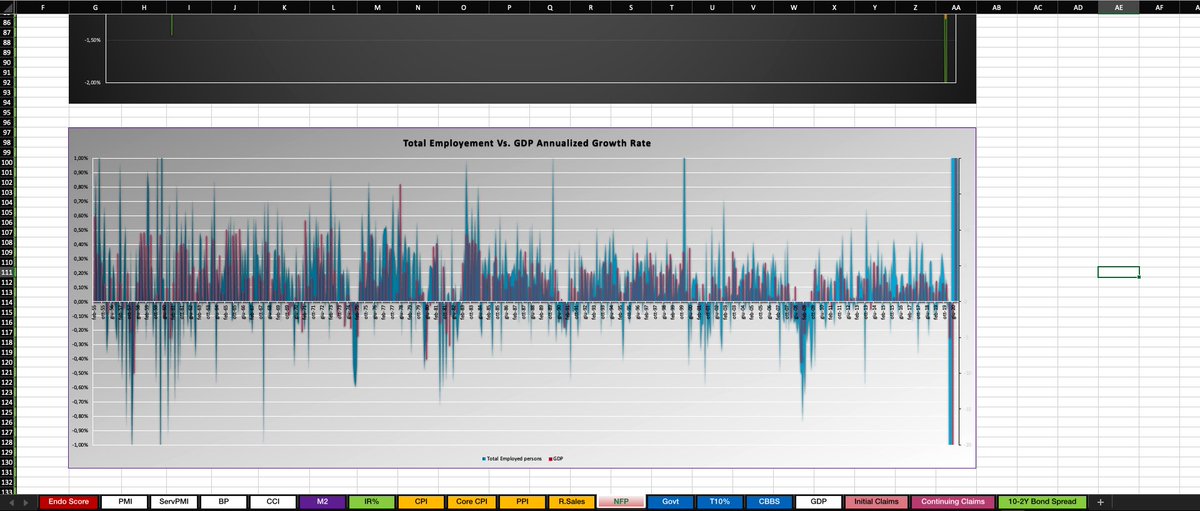Select column S header
The image size is (1200, 511).
(x=630, y=7)
